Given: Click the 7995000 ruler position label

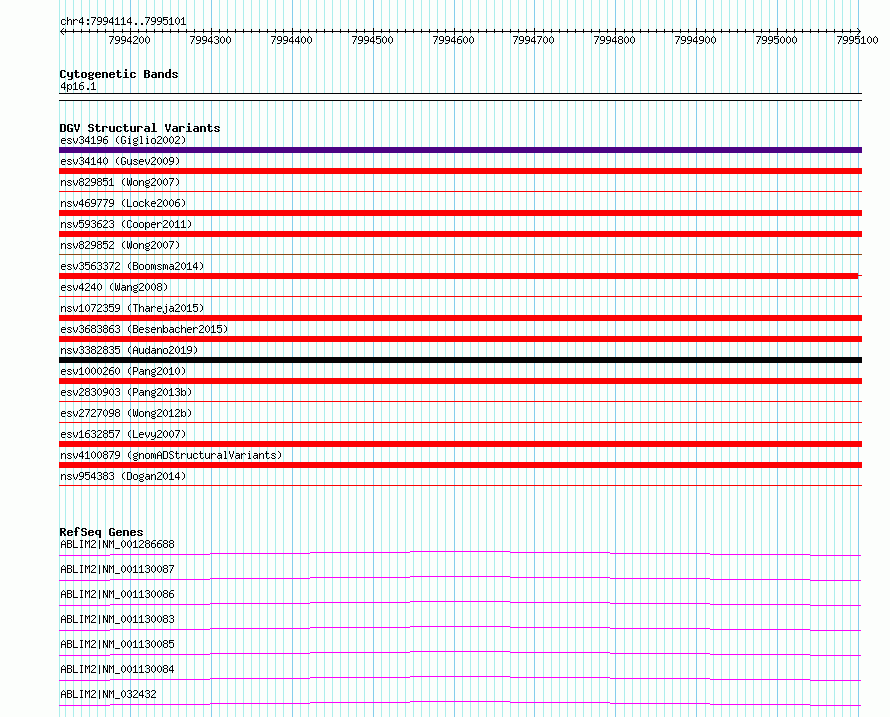Looking at the screenshot, I should tap(776, 40).
